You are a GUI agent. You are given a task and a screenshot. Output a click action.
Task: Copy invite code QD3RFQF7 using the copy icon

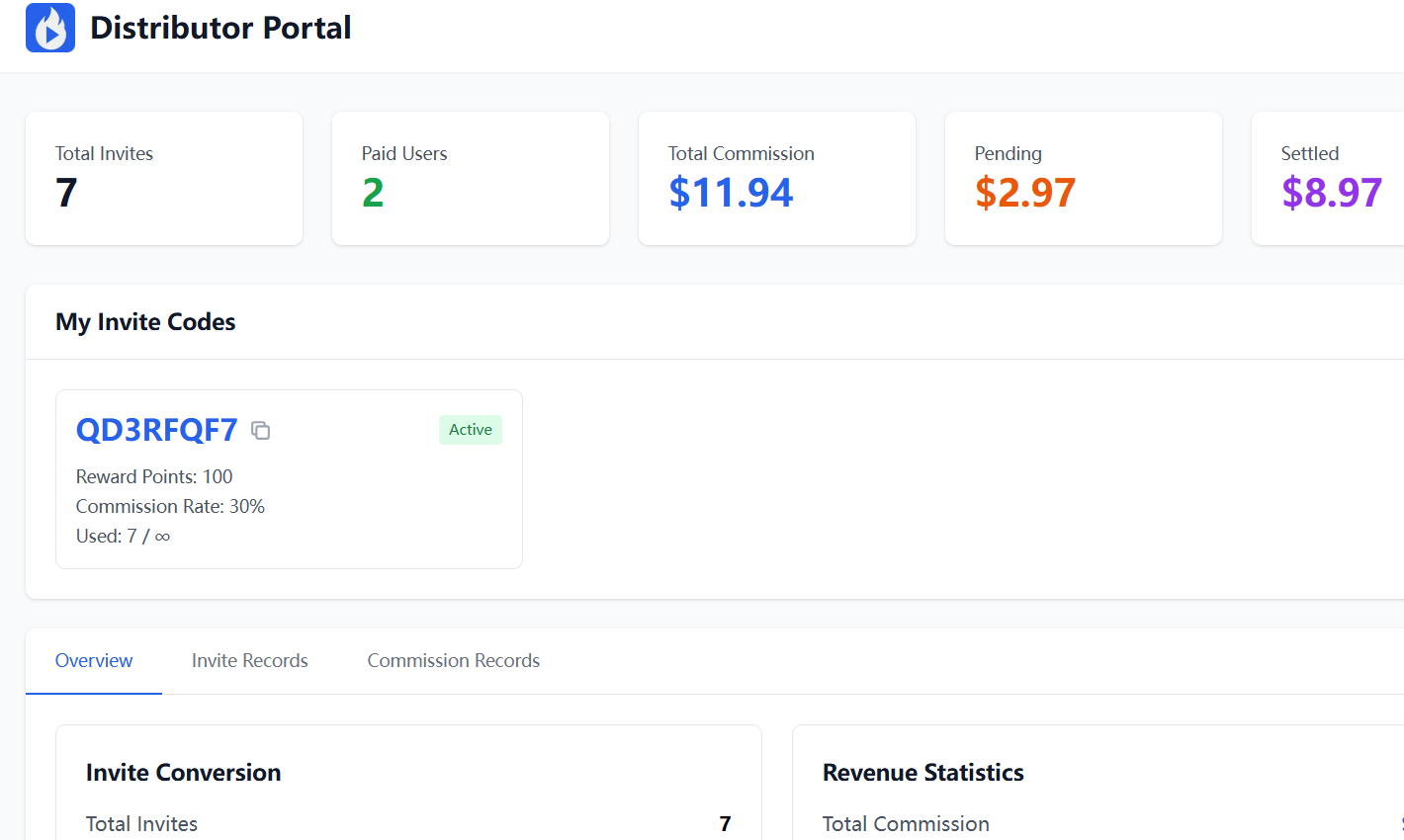(x=261, y=430)
